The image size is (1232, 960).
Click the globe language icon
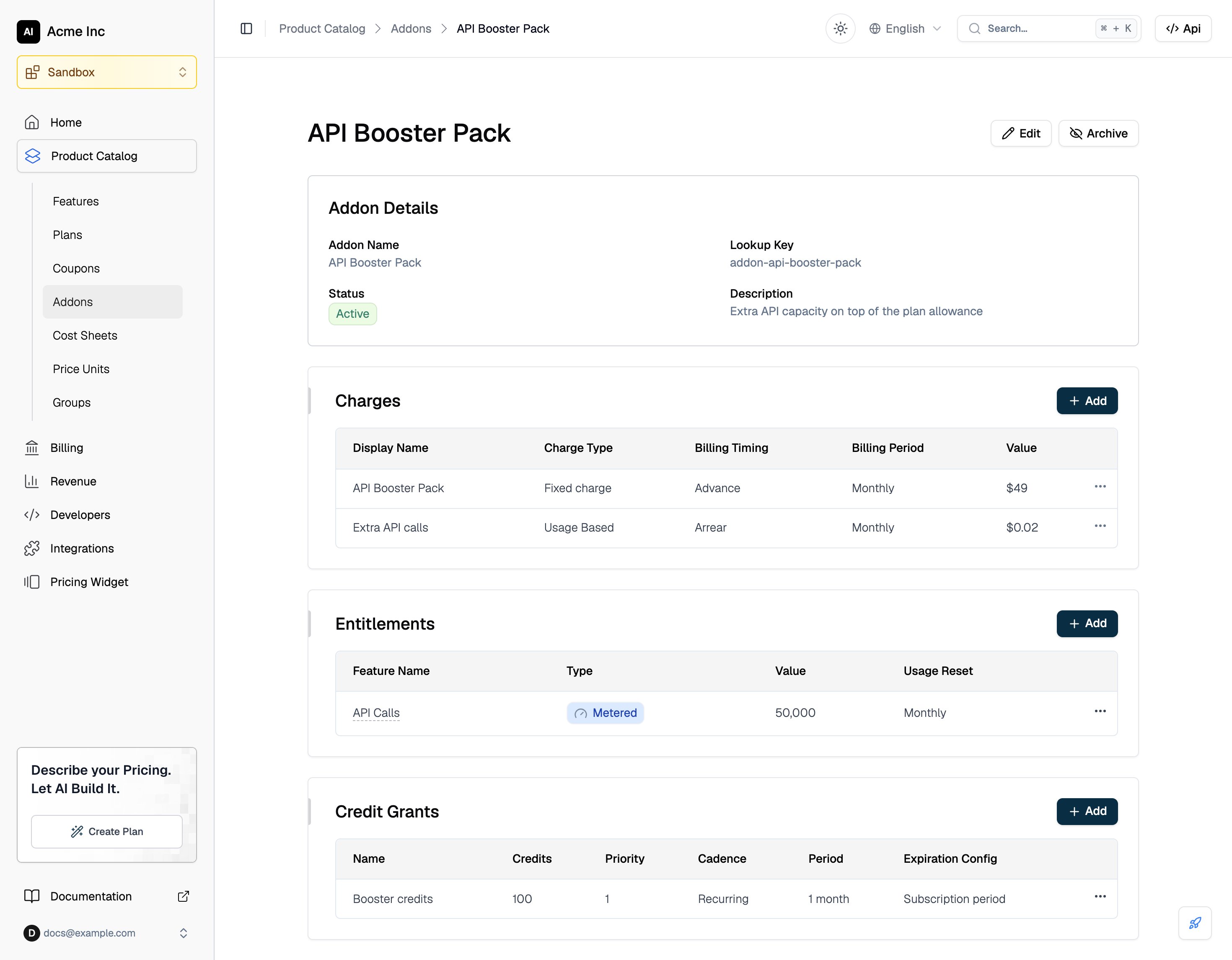pos(875,29)
